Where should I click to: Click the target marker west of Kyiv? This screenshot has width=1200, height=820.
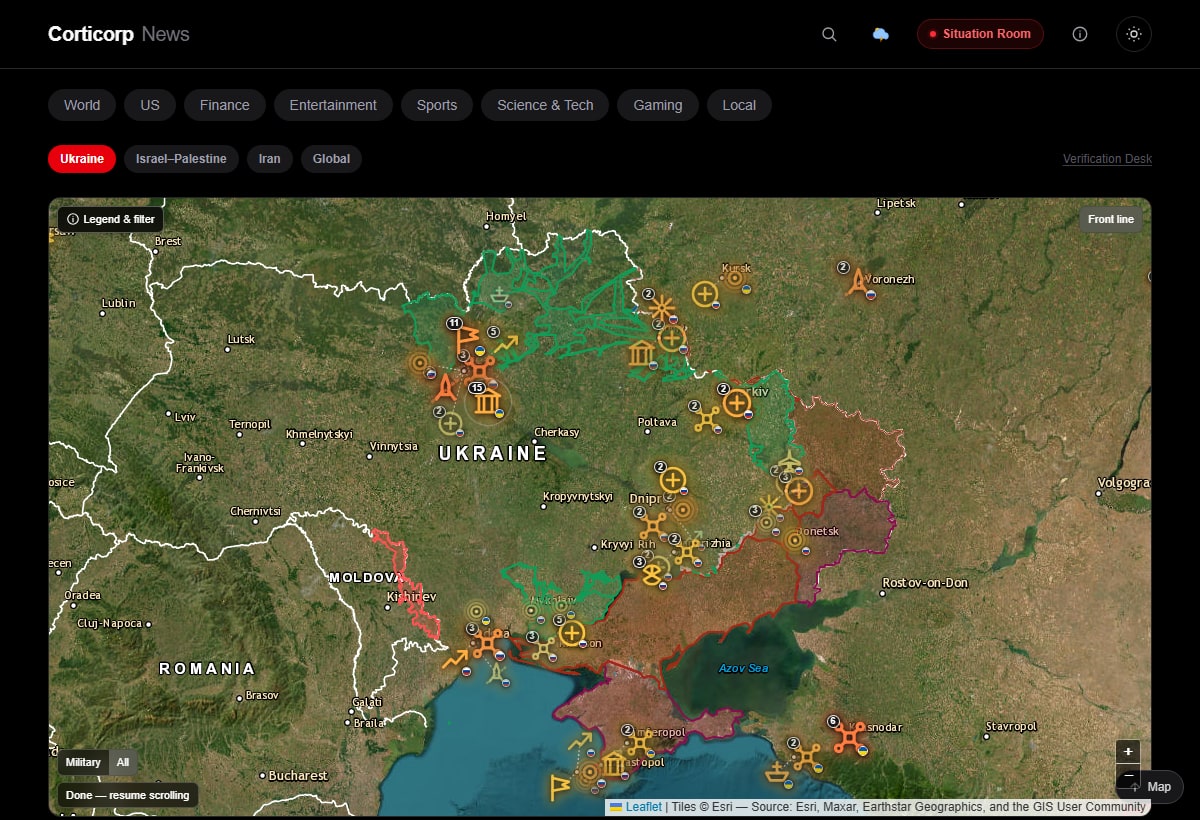[419, 363]
